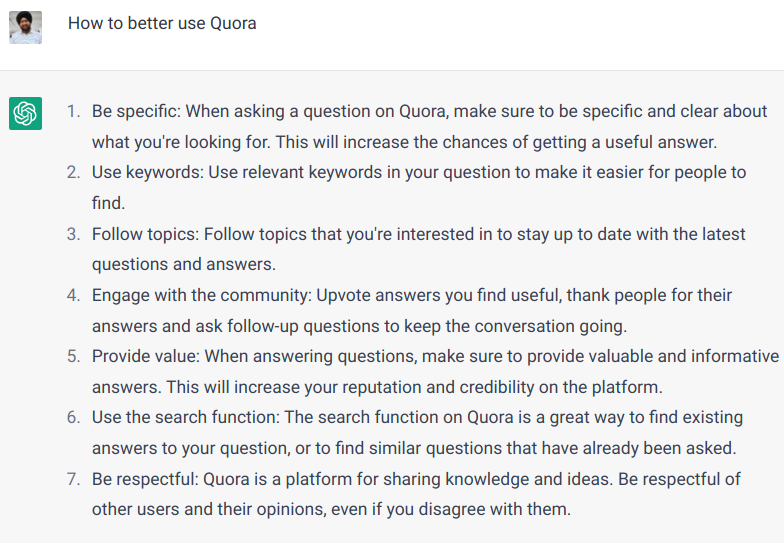Click list number 5 marker

coord(73,356)
